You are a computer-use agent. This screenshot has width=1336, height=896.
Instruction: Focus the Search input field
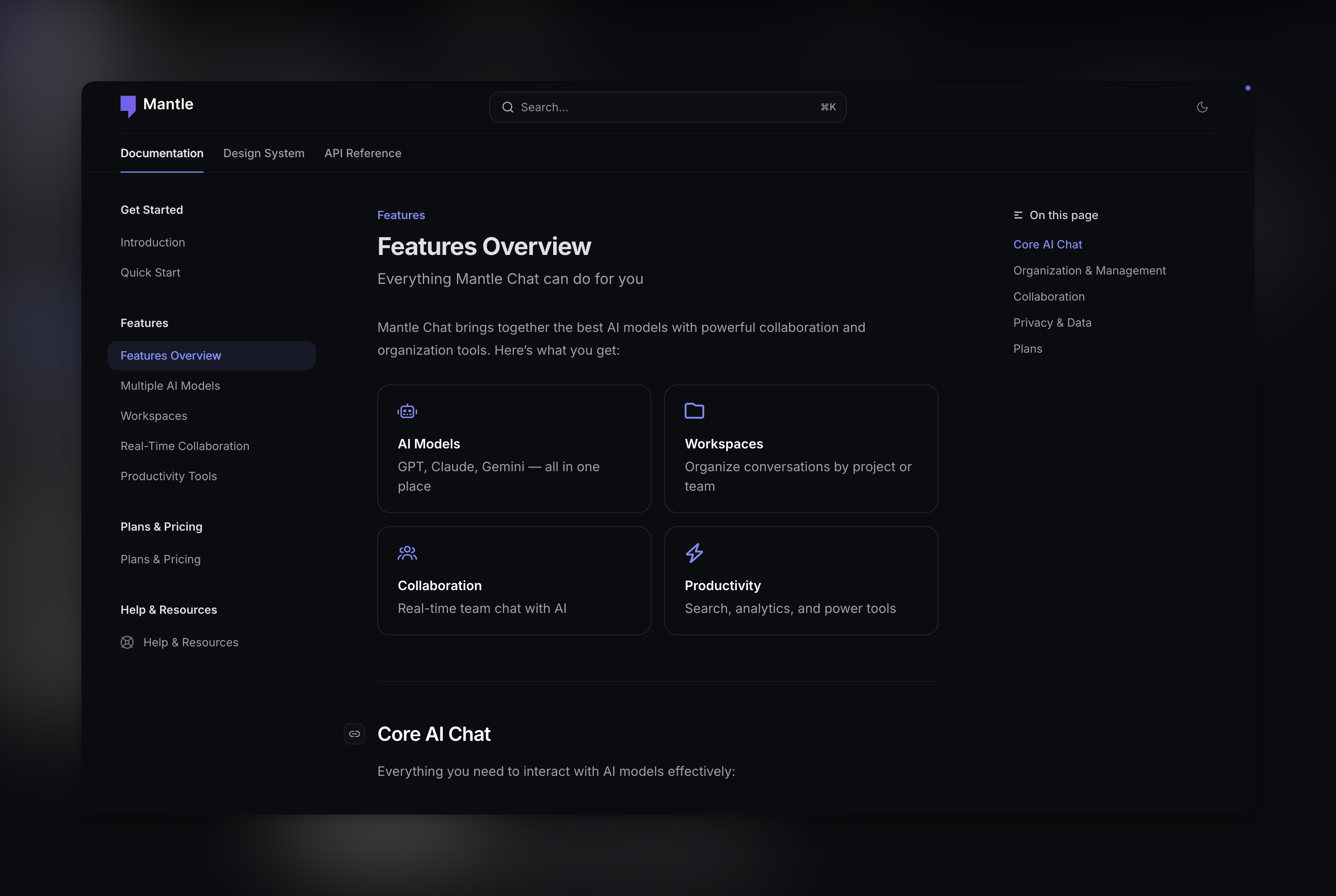click(668, 107)
